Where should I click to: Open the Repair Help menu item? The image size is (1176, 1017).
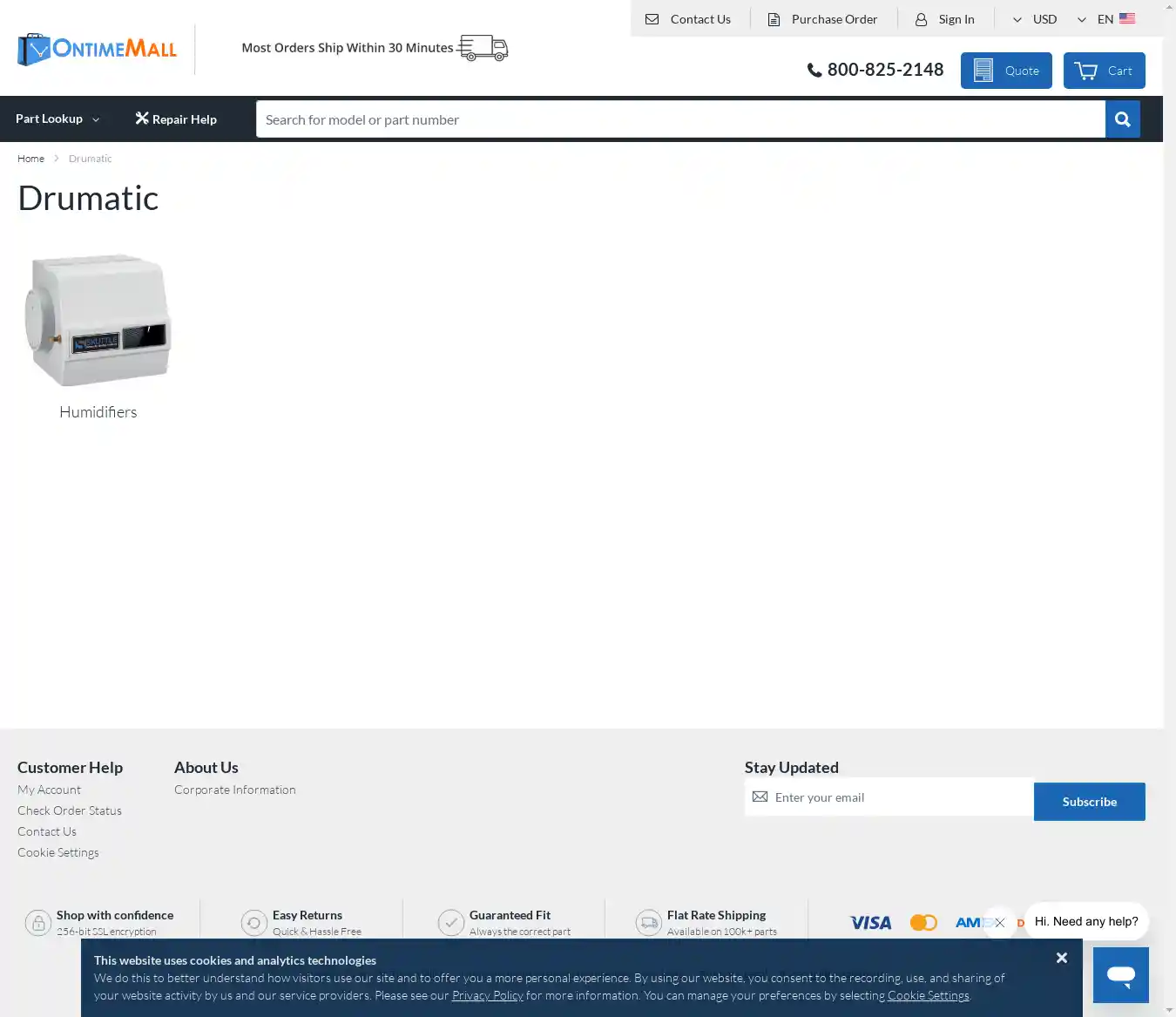click(x=176, y=119)
